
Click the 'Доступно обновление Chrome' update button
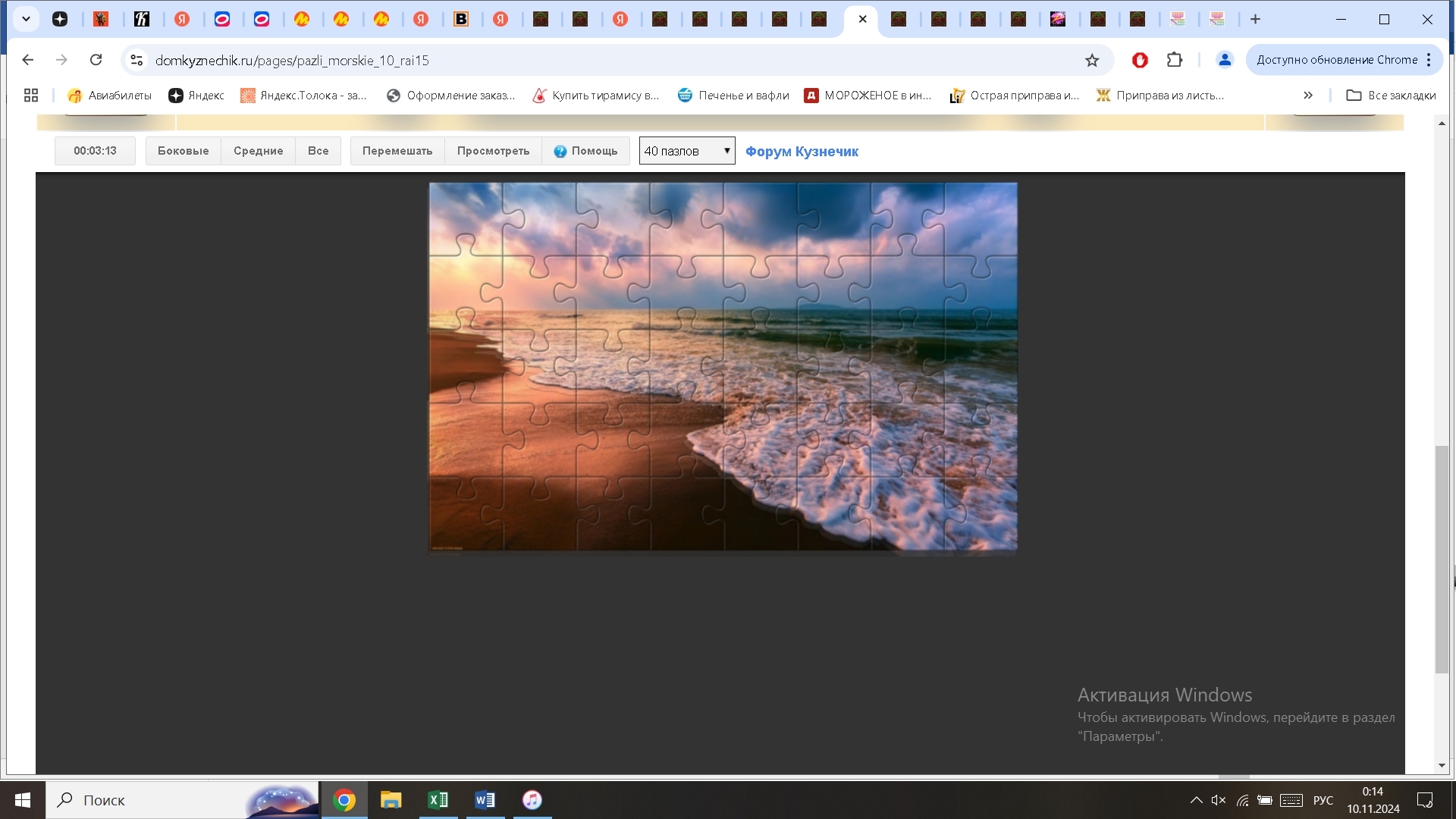1337,60
